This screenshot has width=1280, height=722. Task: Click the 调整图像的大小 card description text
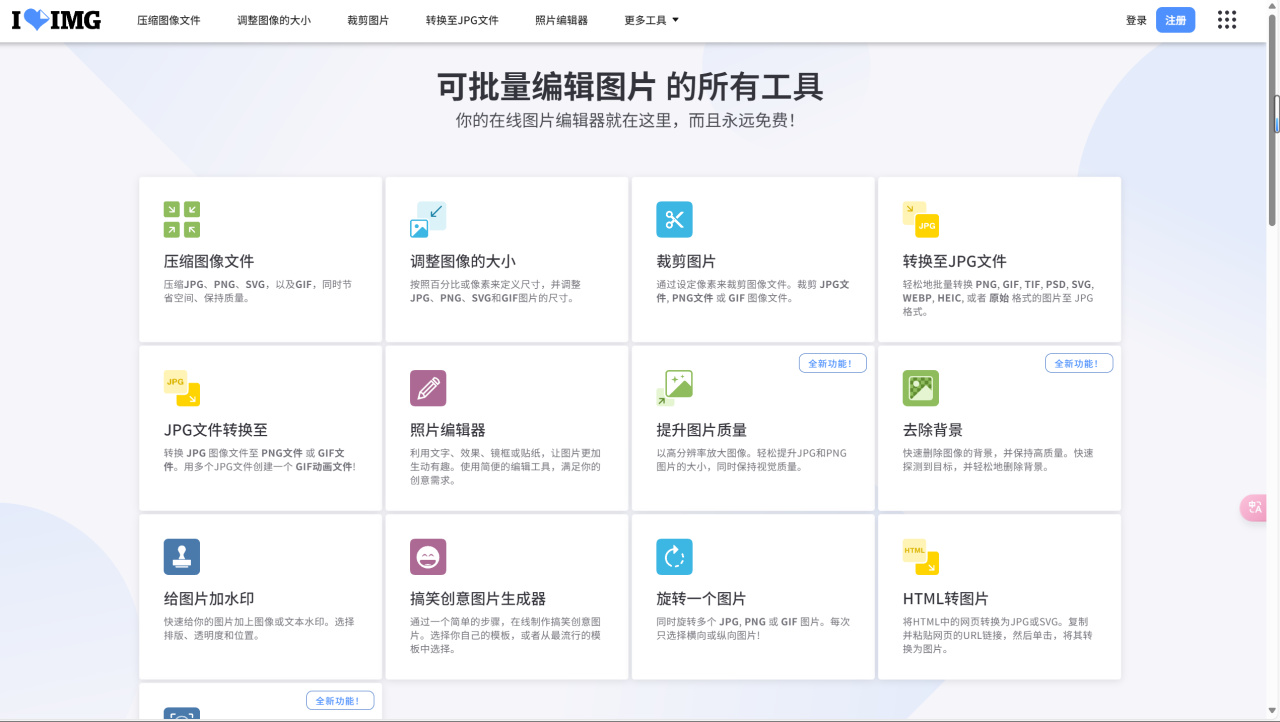point(495,291)
